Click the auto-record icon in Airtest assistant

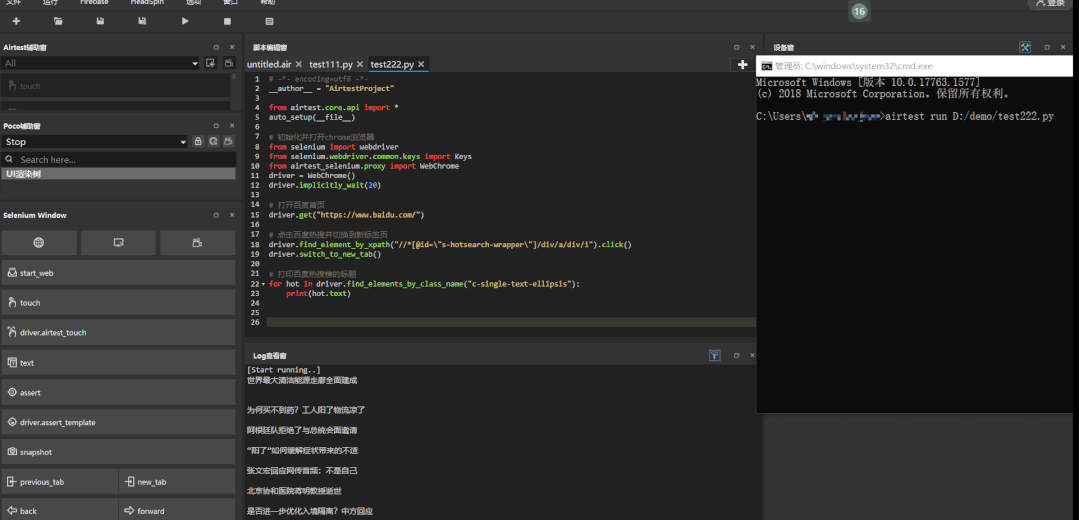pyautogui.click(x=211, y=63)
